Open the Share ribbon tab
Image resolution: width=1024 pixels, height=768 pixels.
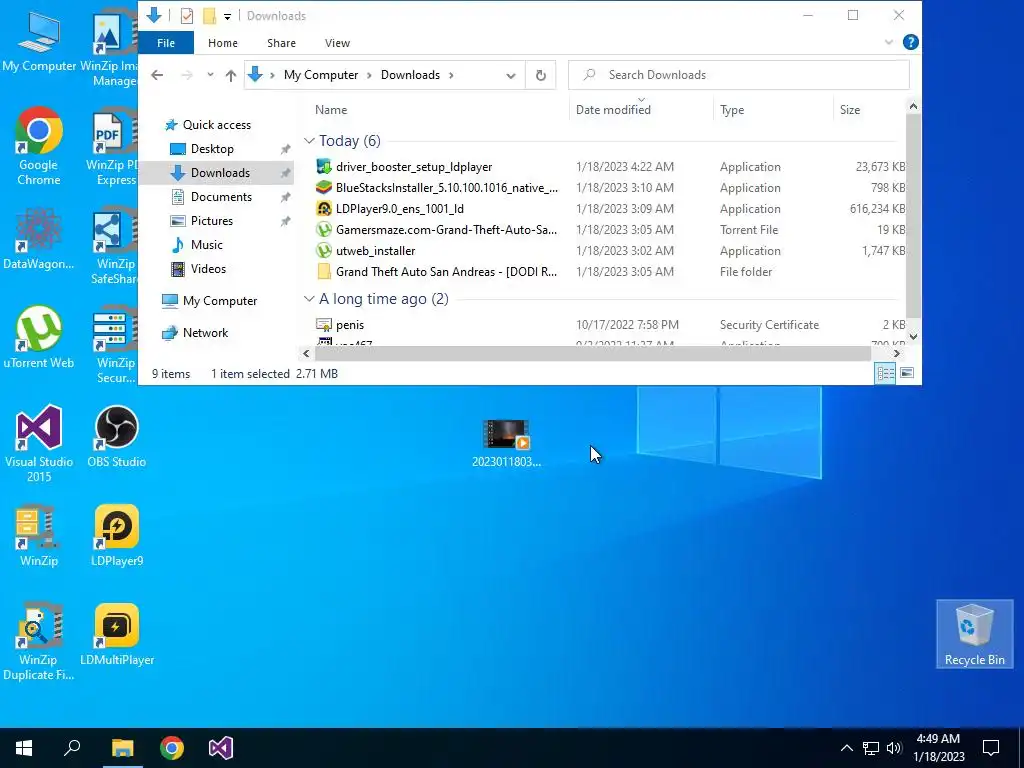(x=281, y=43)
